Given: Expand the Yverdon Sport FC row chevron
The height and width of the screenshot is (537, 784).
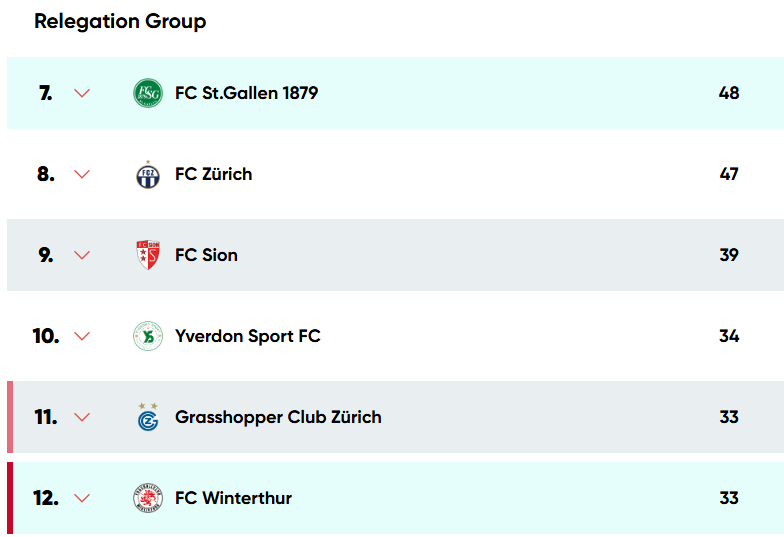Looking at the screenshot, I should coord(82,336).
